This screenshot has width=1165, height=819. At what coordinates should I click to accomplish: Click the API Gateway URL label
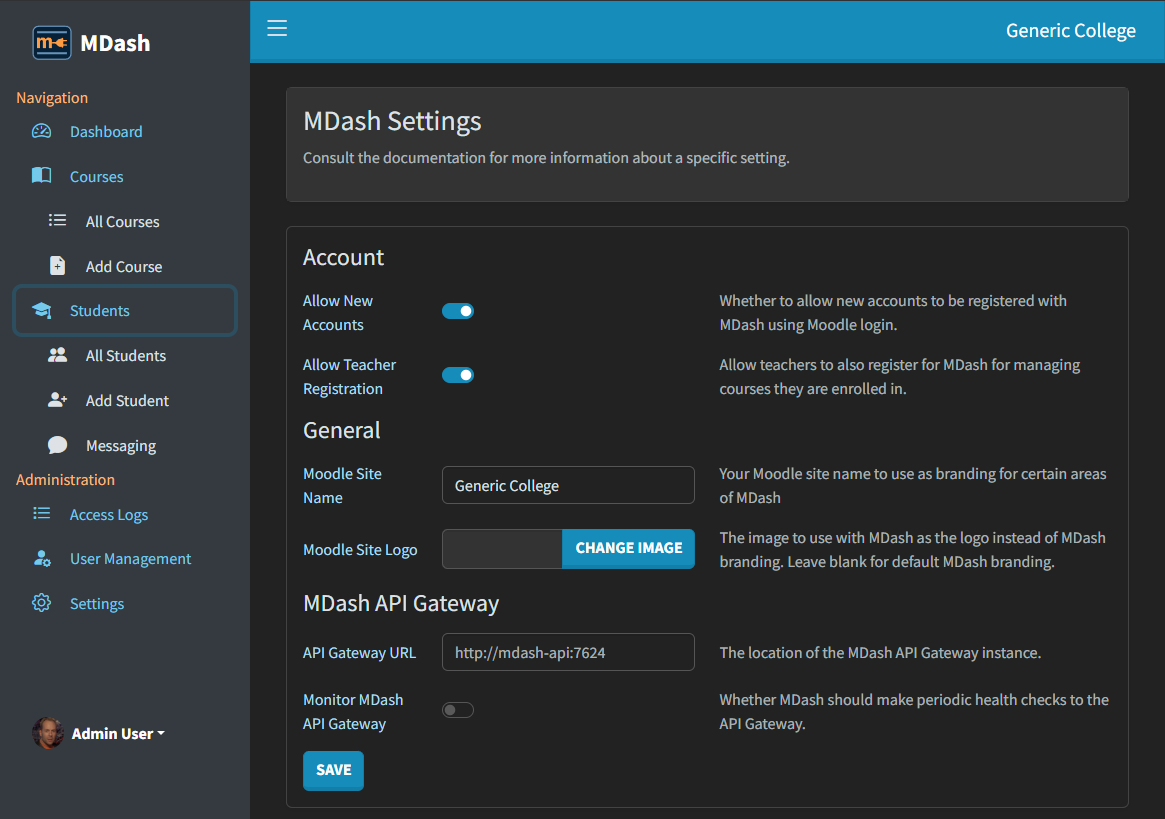click(360, 653)
